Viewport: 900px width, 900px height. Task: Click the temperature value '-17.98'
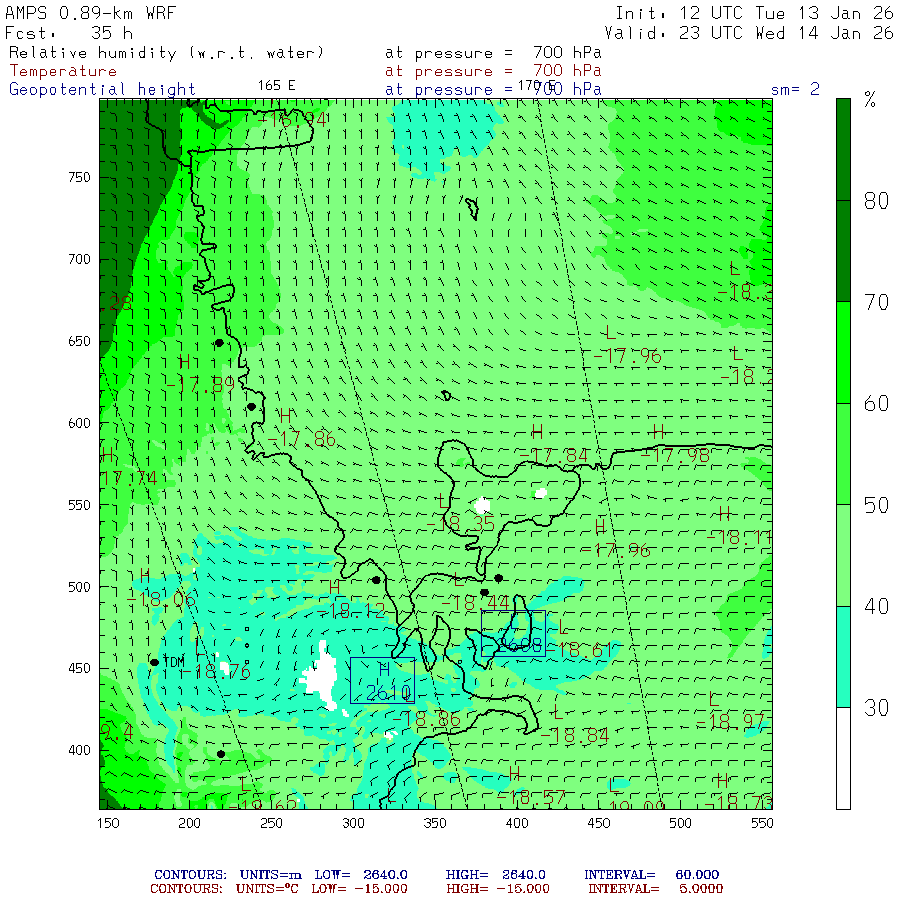676,456
